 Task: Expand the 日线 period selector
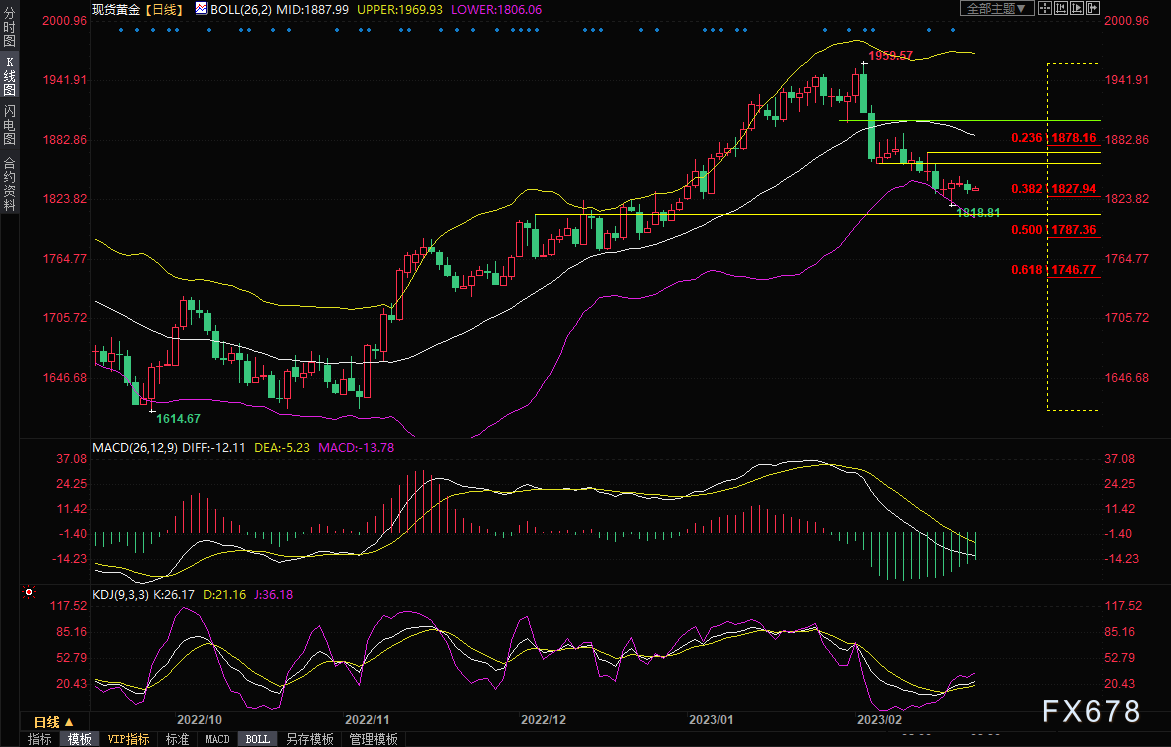coord(53,722)
